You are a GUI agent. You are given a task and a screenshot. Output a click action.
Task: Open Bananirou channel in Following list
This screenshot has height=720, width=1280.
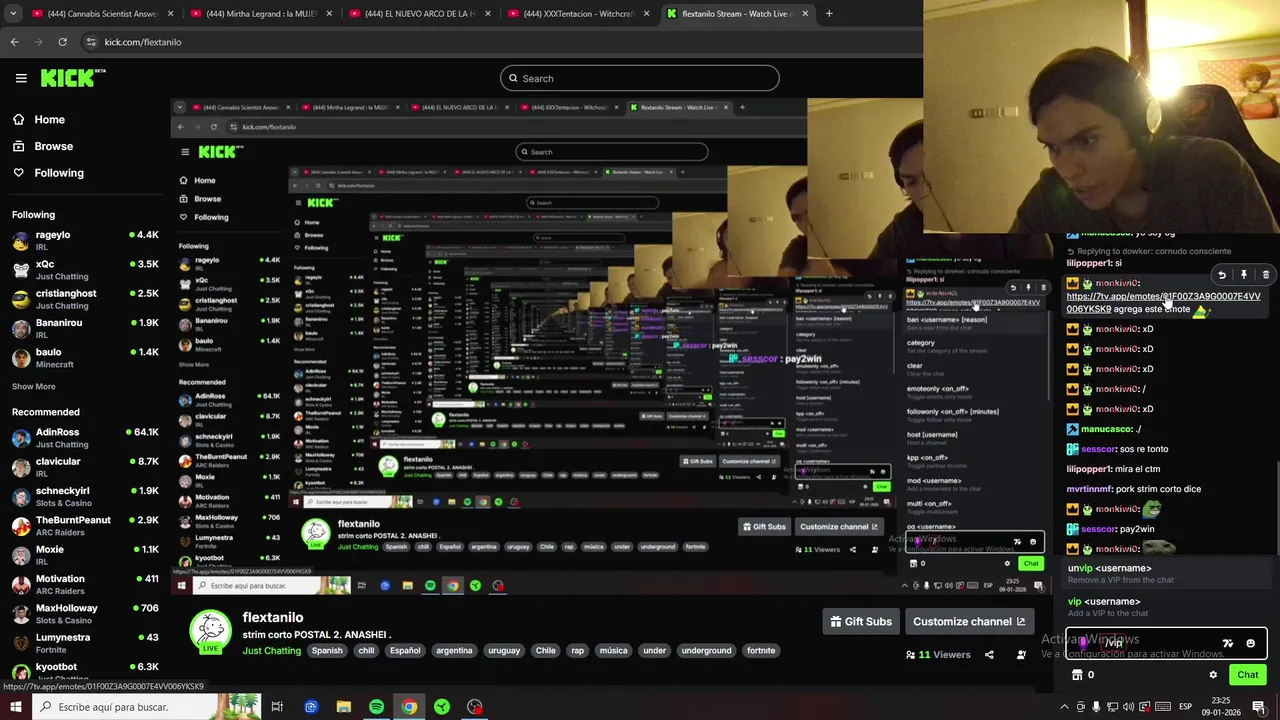tap(85, 328)
